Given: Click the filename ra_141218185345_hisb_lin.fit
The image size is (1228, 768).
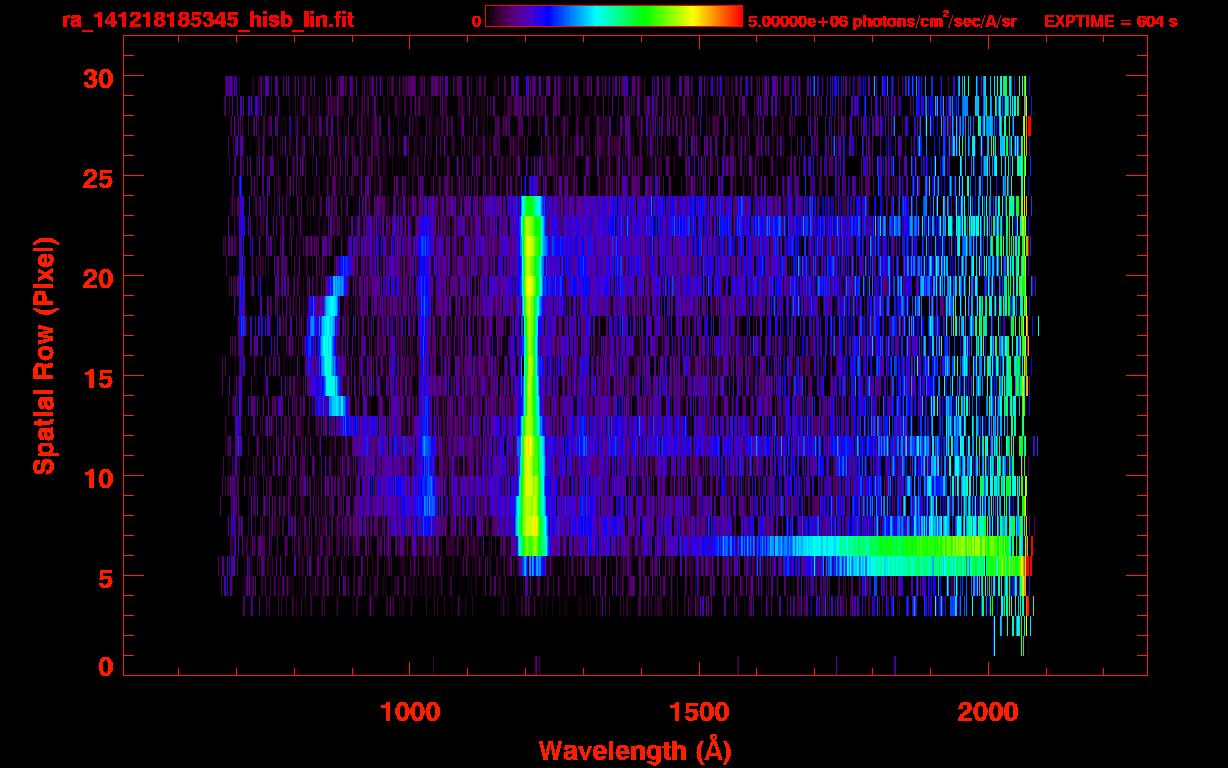Looking at the screenshot, I should click(x=207, y=20).
